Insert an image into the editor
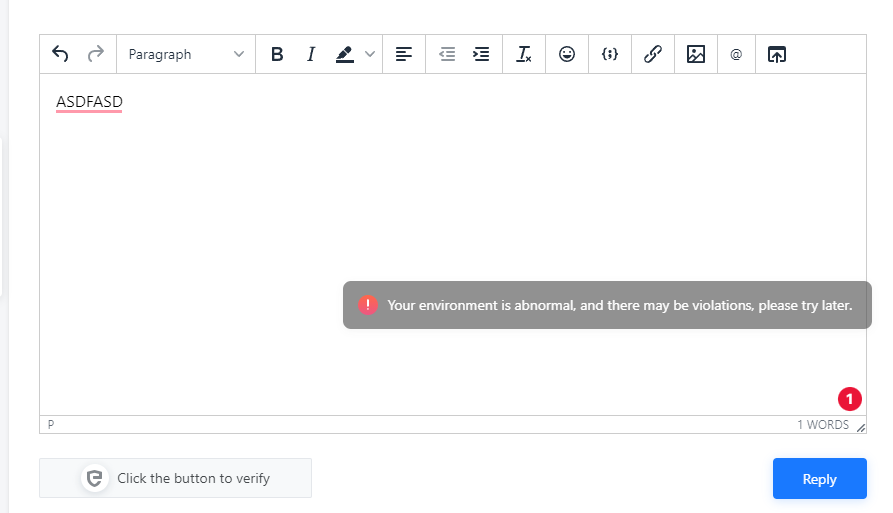This screenshot has width=893, height=513. point(696,55)
